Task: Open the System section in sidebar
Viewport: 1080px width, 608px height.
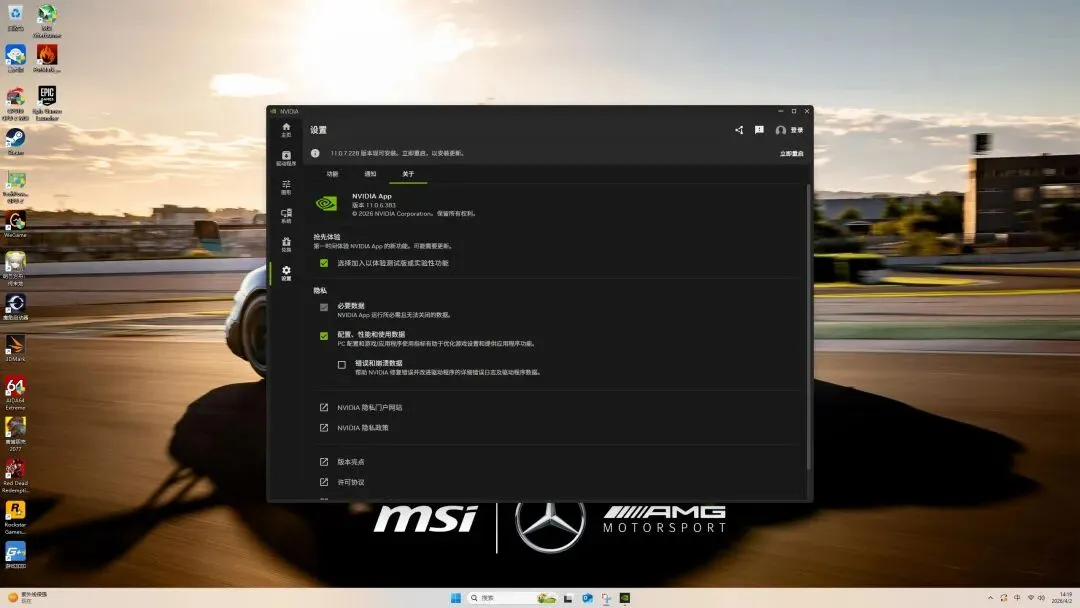Action: pos(286,216)
